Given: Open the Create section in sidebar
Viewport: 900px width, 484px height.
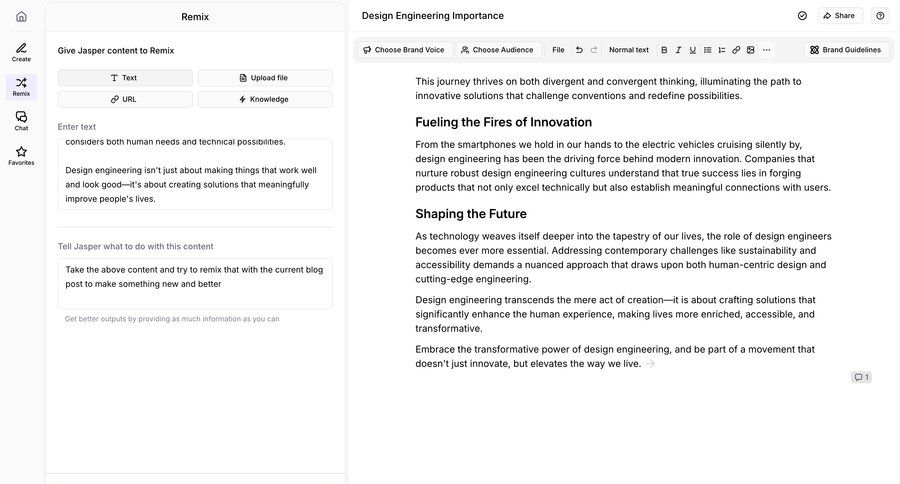Looking at the screenshot, I should 21,52.
